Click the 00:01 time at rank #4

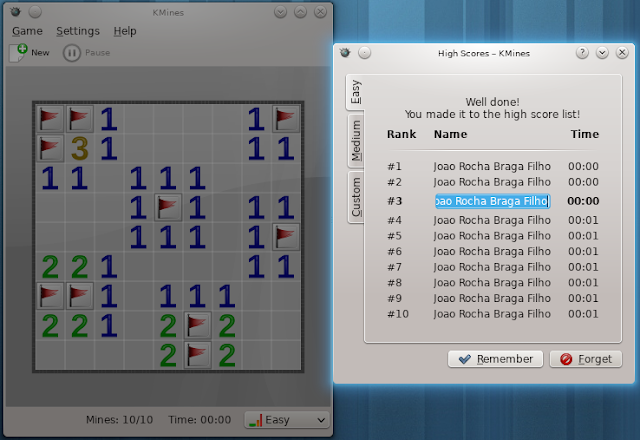coord(583,220)
